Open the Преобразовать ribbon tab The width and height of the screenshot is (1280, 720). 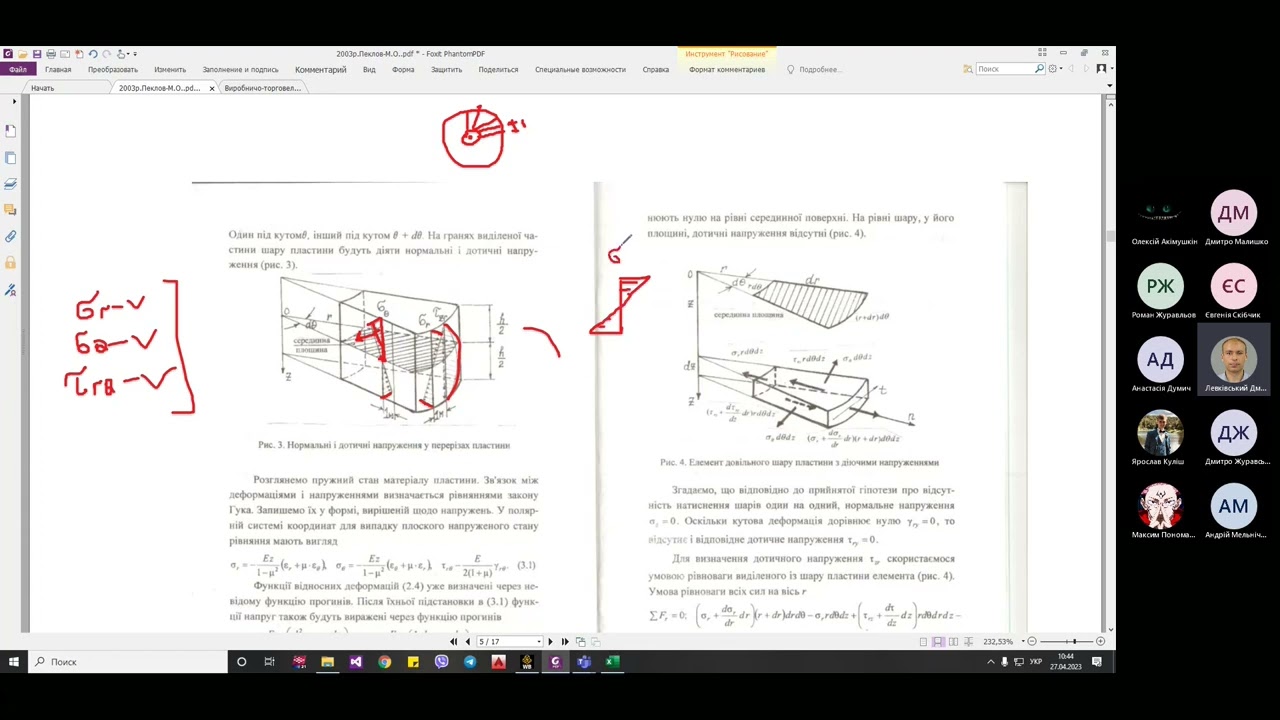coord(113,70)
